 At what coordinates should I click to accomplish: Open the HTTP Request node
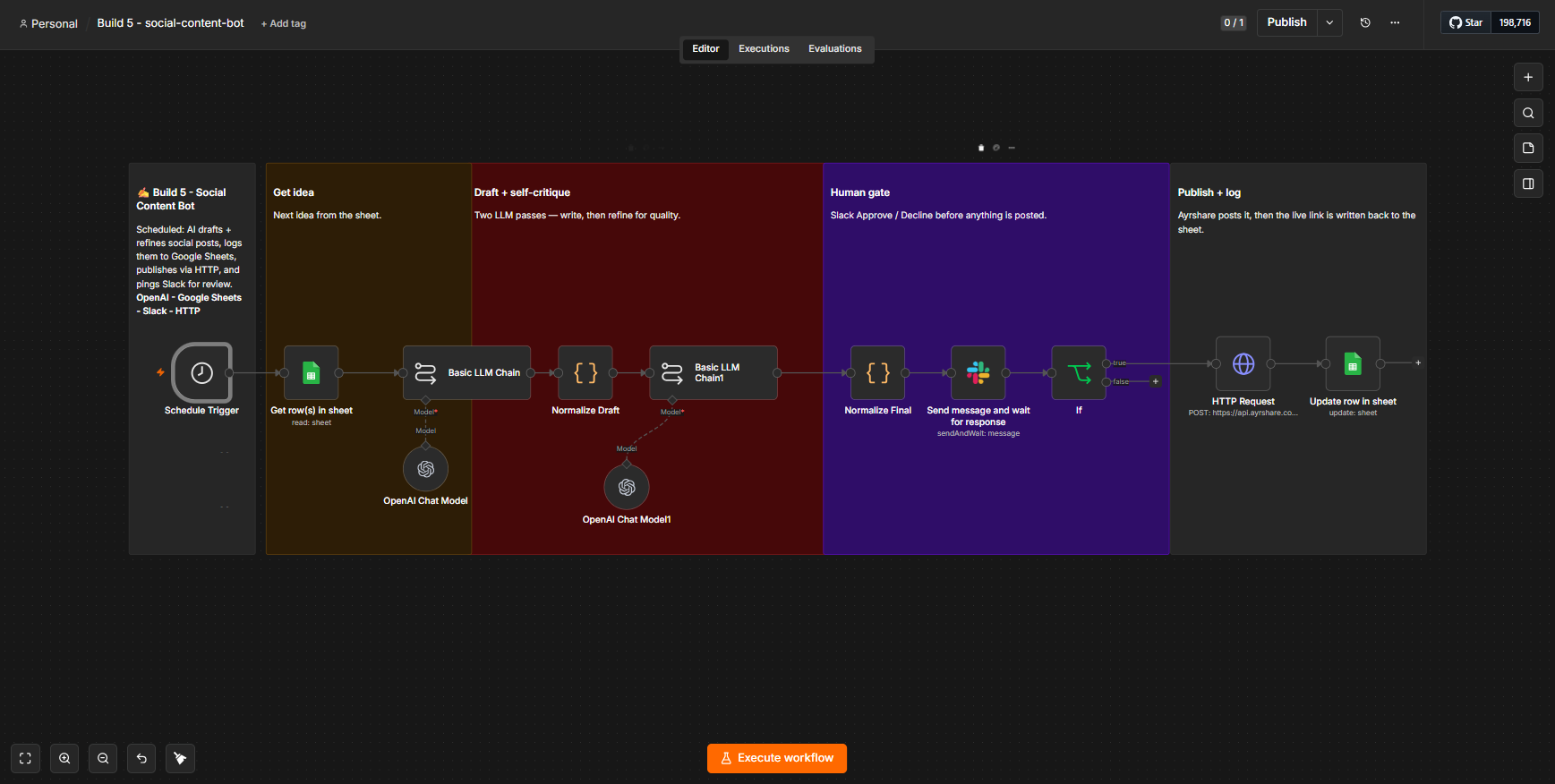[1243, 363]
